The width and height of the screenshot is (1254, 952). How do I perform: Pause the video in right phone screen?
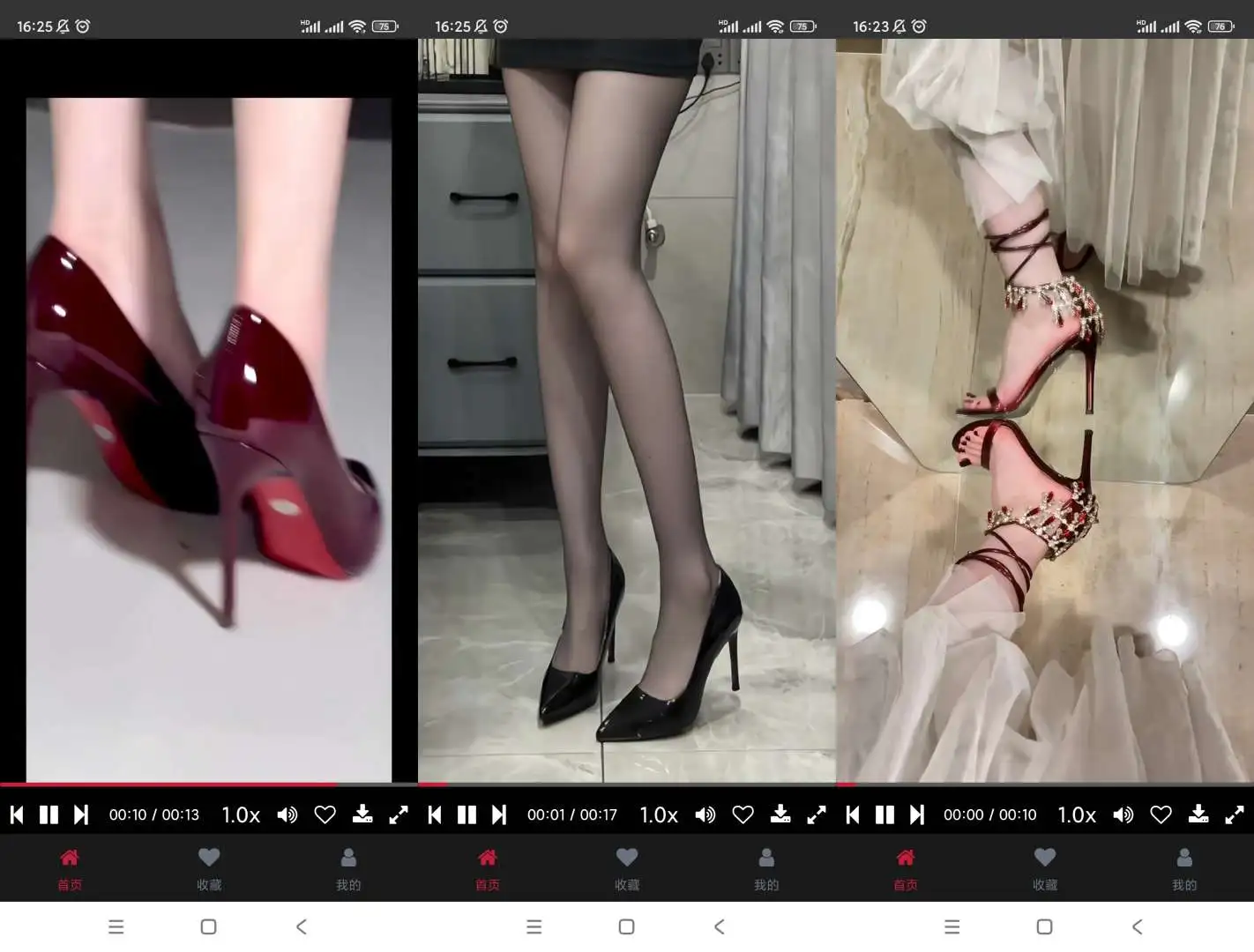pos(885,814)
